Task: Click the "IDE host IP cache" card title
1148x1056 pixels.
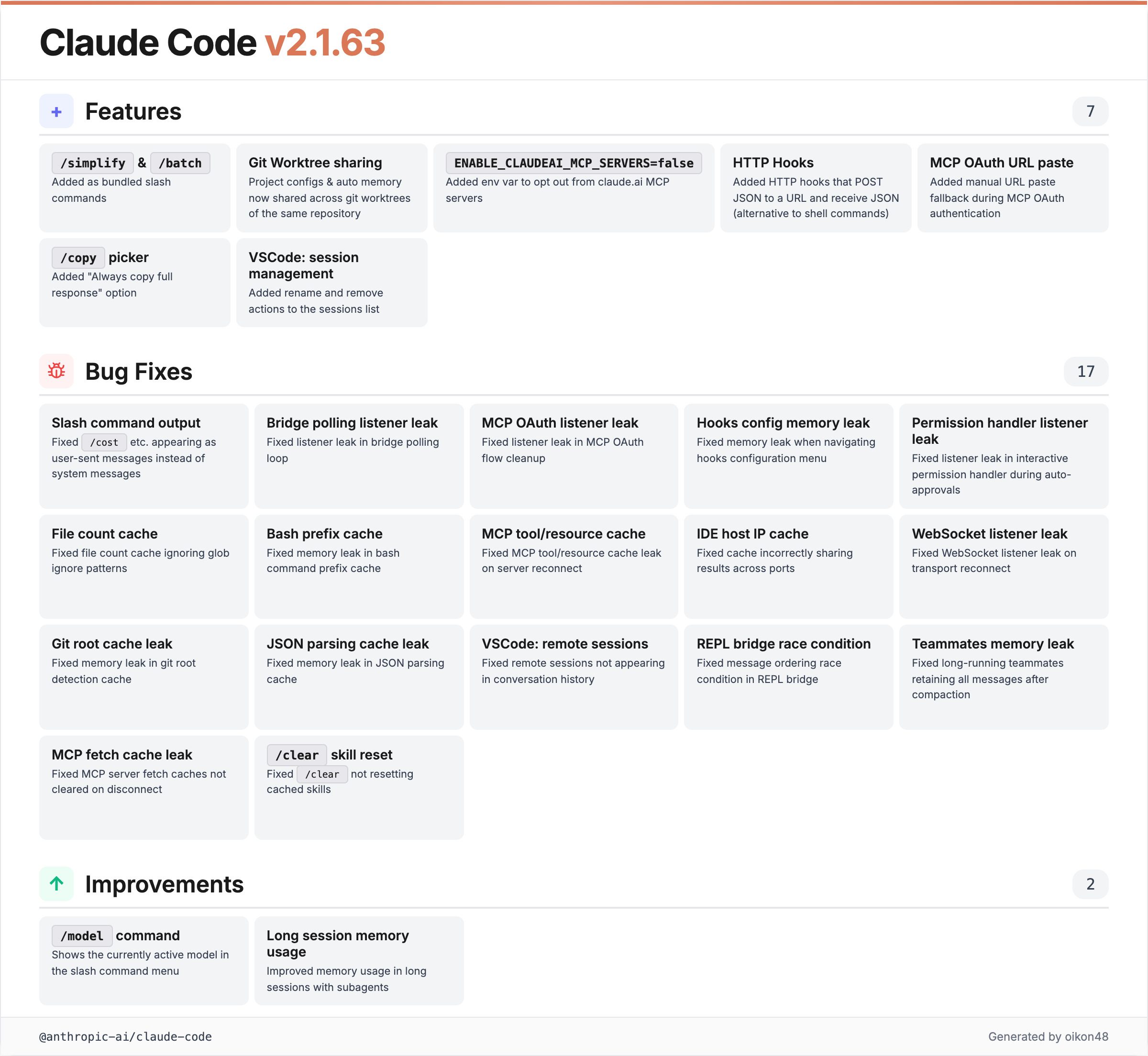Action: [752, 534]
